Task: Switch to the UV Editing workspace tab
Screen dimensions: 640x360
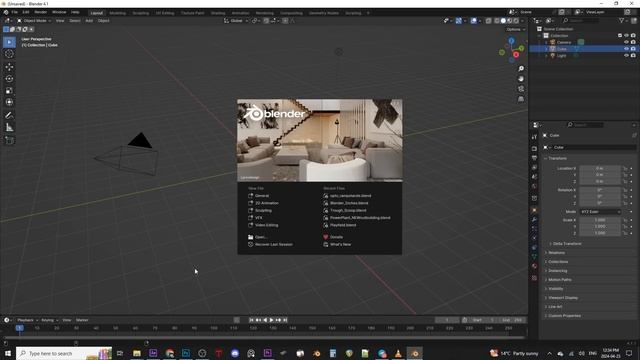Action: [165, 13]
